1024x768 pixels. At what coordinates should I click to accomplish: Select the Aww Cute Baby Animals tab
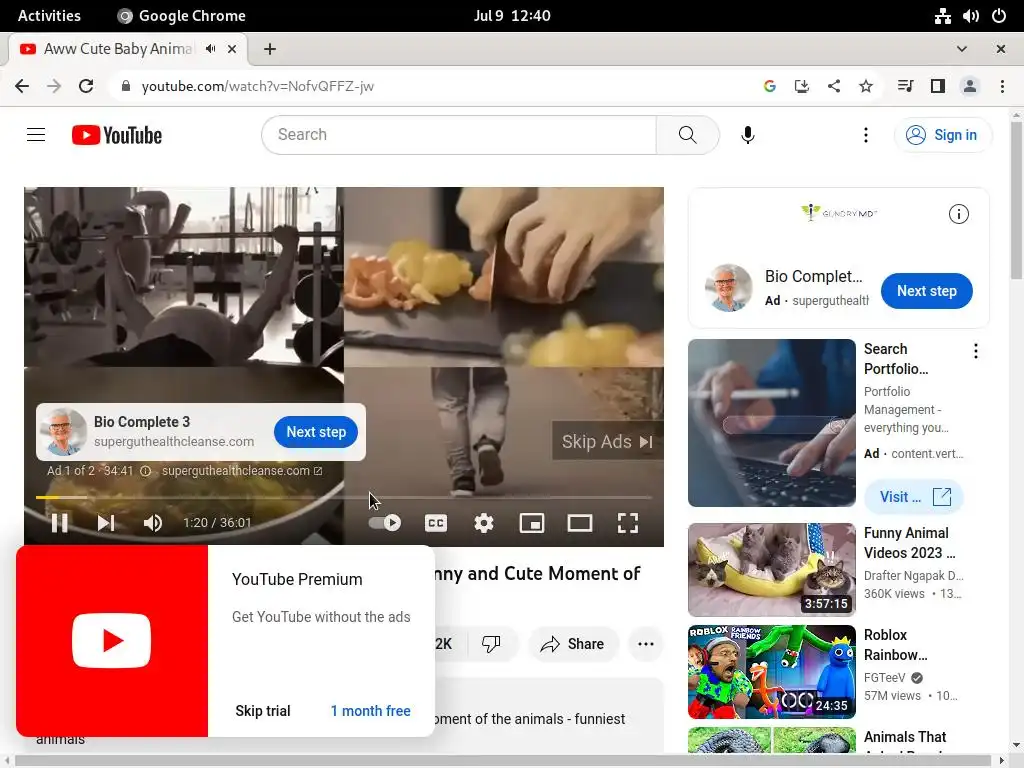tap(118, 49)
